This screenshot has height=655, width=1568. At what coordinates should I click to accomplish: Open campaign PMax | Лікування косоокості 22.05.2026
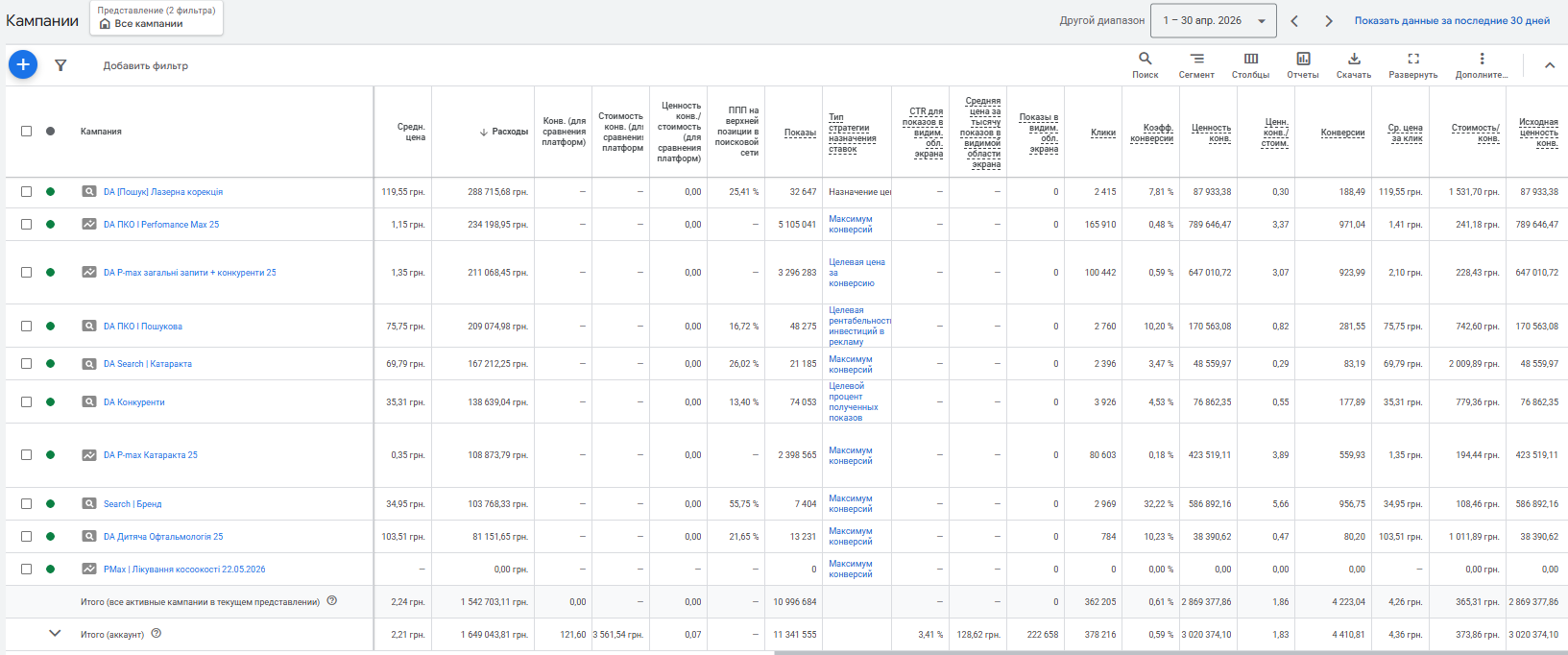pos(184,570)
